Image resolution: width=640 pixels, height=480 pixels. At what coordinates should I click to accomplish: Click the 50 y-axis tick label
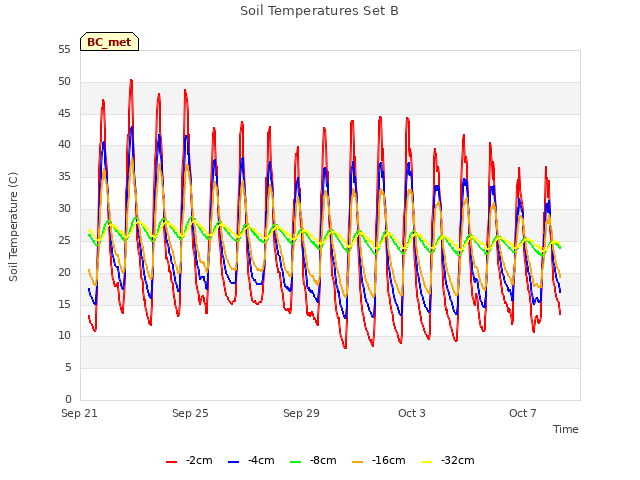64,82
